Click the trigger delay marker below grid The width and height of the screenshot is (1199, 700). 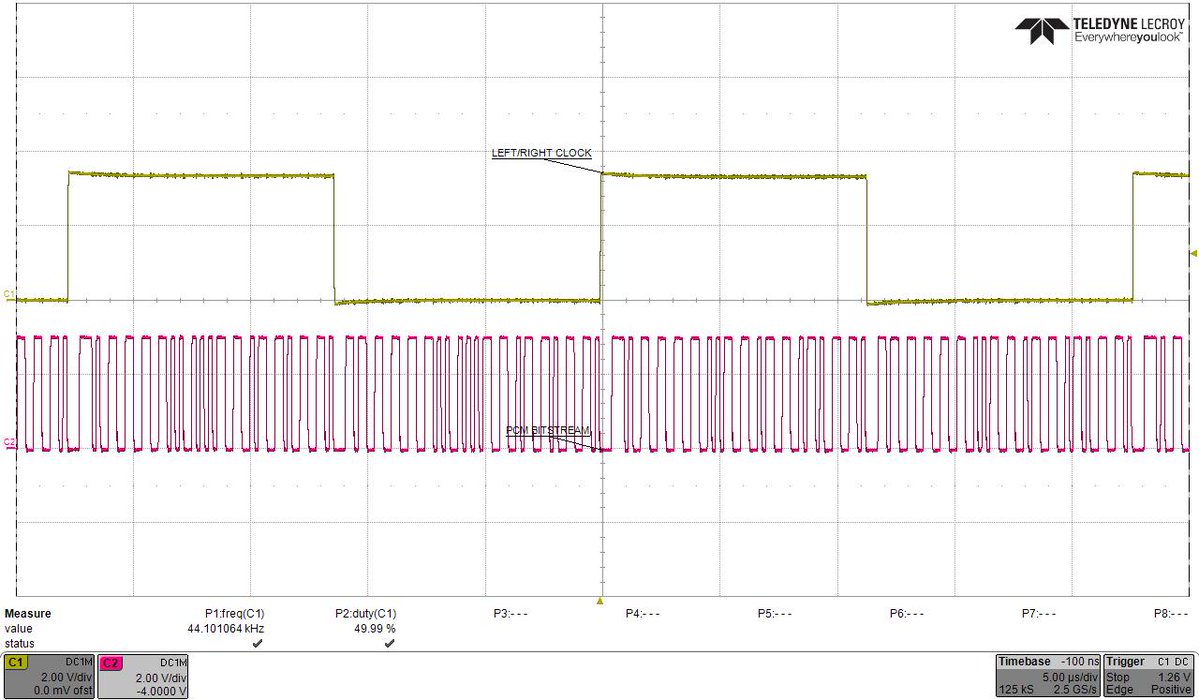tap(600, 601)
